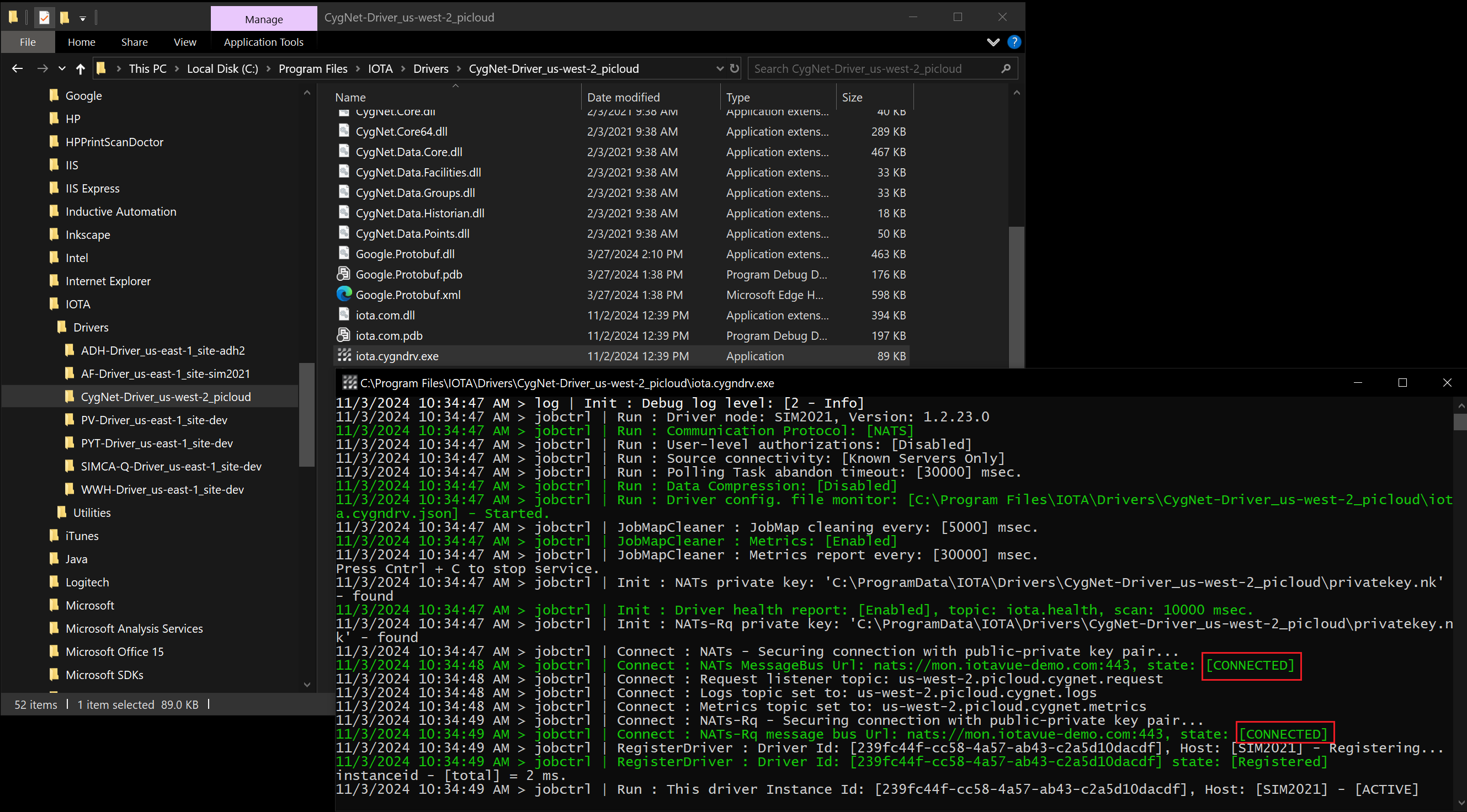Expand chevron after Drivers in breadcrumb

click(x=459, y=69)
